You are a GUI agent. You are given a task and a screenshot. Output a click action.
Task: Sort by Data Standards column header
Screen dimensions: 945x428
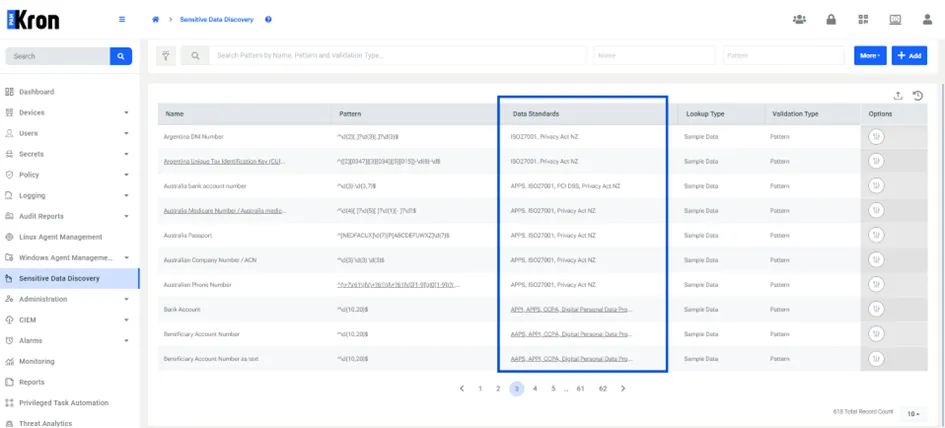click(x=536, y=114)
